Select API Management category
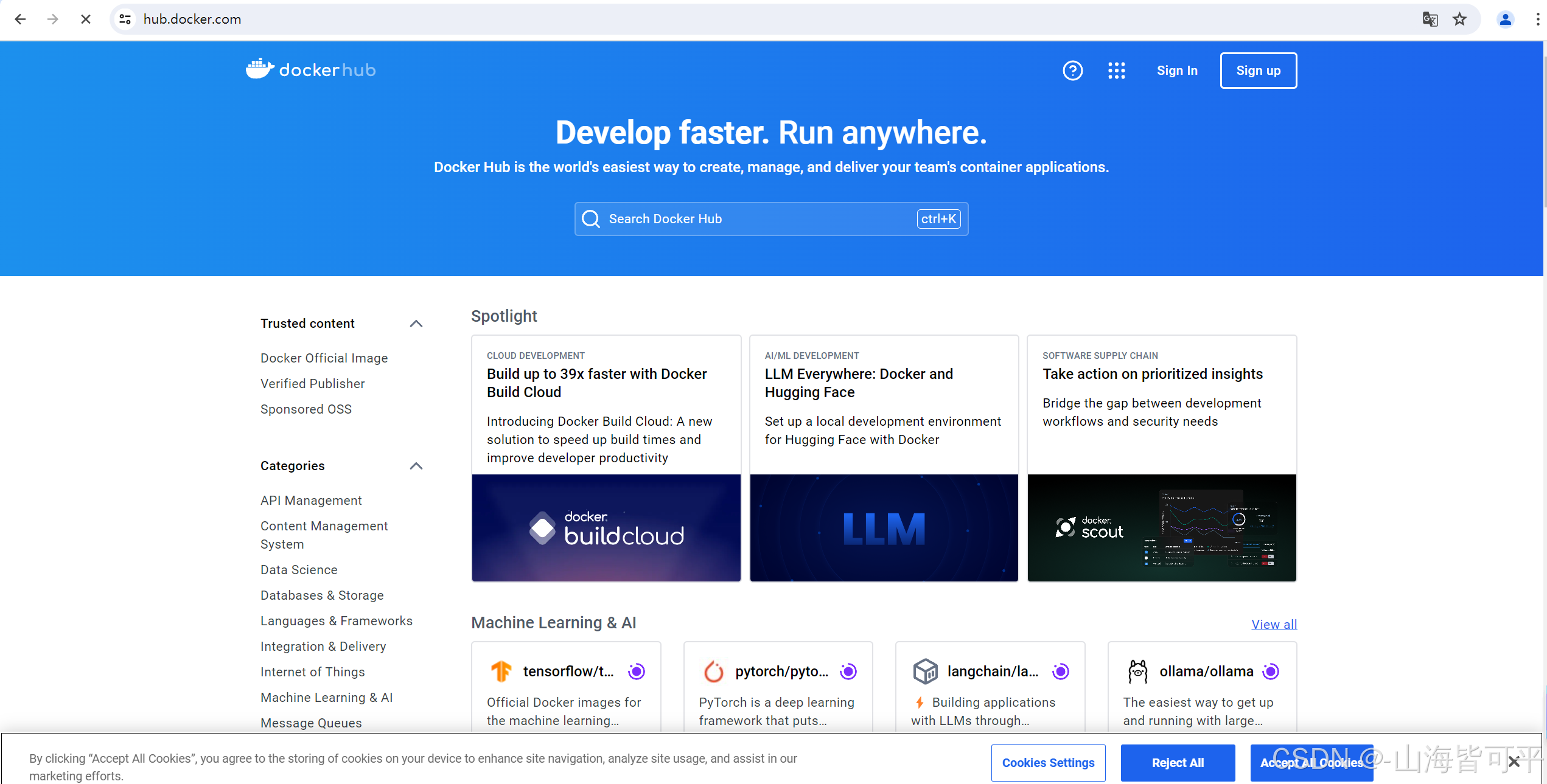This screenshot has width=1547, height=784. (x=311, y=501)
